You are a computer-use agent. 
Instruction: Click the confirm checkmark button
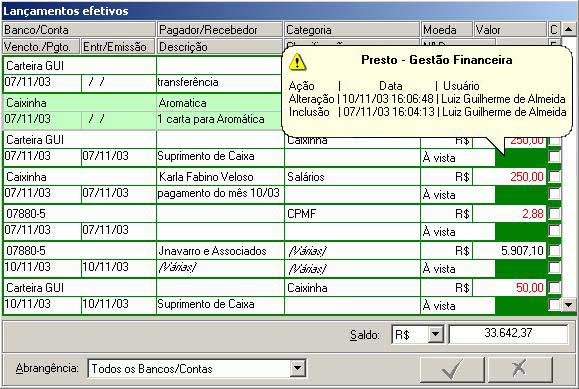click(x=452, y=369)
